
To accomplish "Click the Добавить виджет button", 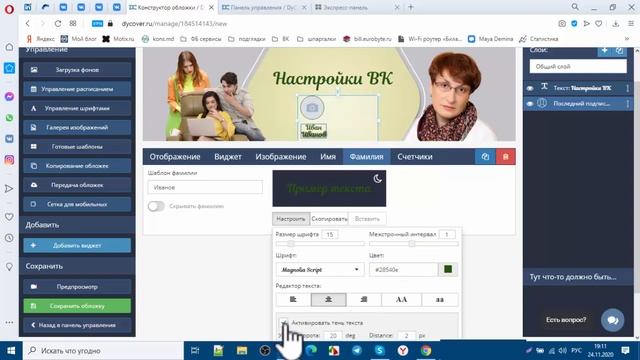I will 77,245.
